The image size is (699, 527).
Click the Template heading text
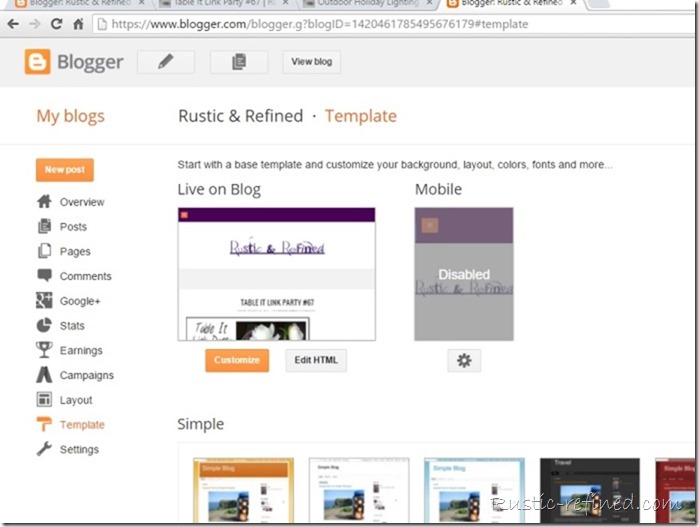coord(361,116)
